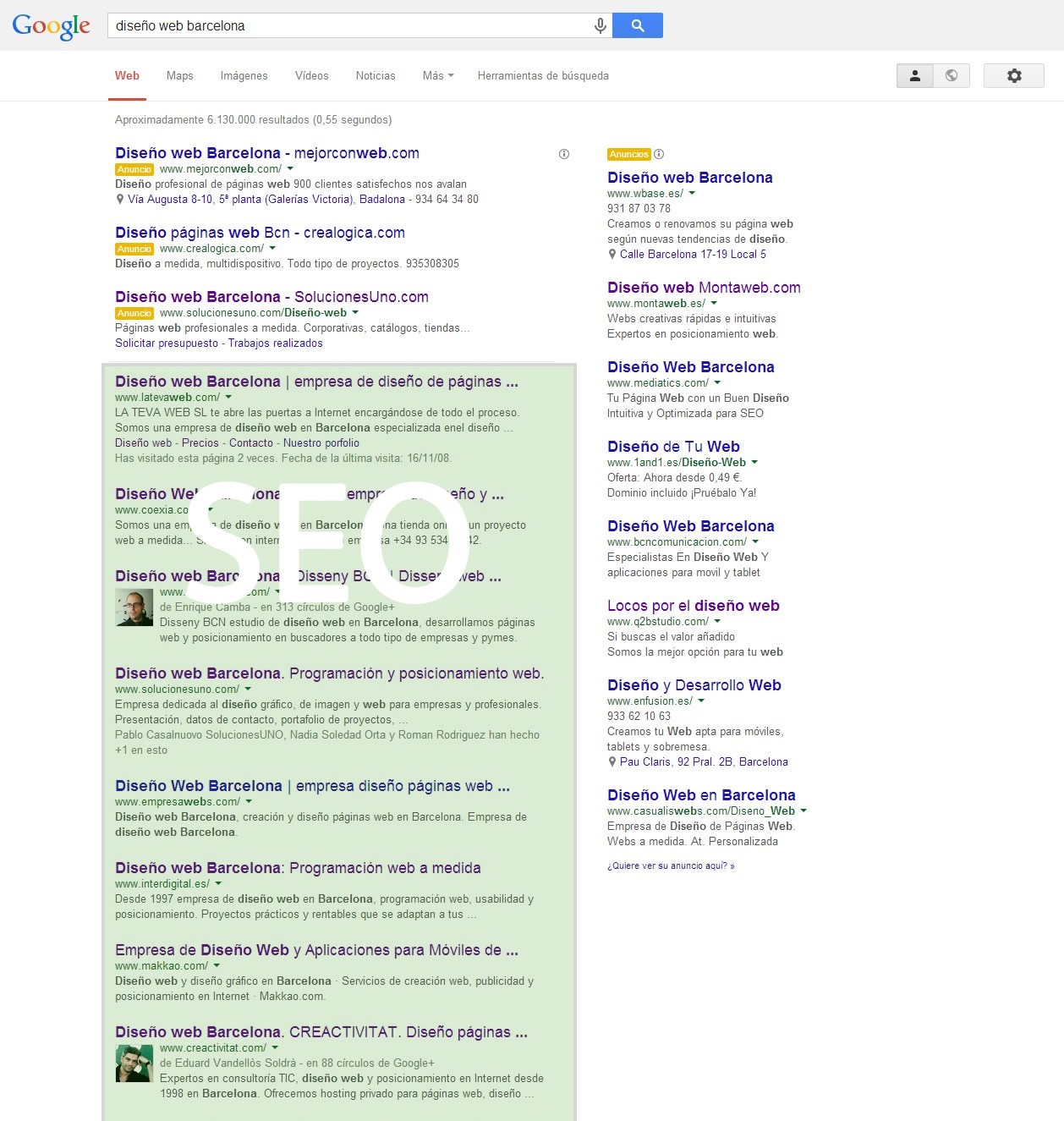The image size is (1064, 1121).
Task: Expand arrow next to www.makkao.com
Action: (x=217, y=966)
